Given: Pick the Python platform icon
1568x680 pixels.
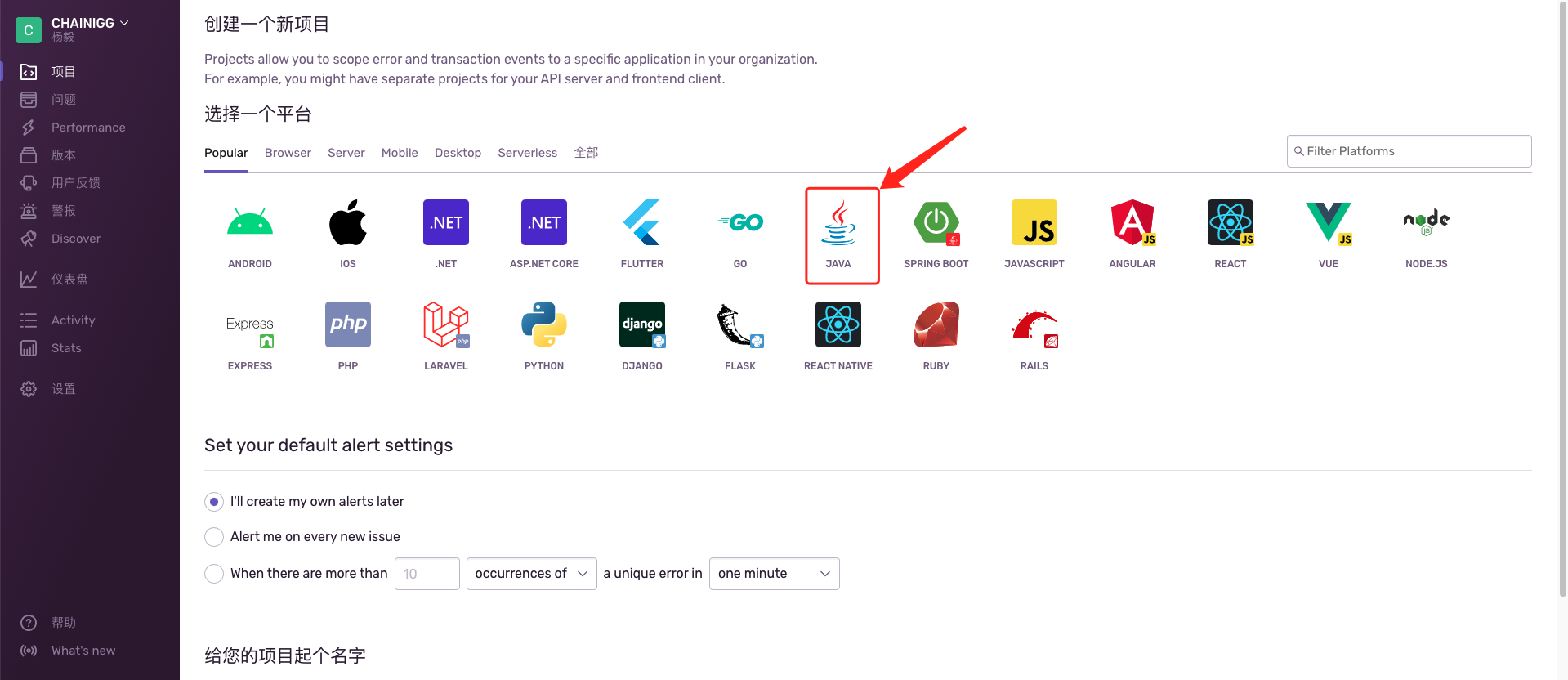Looking at the screenshot, I should (x=544, y=324).
